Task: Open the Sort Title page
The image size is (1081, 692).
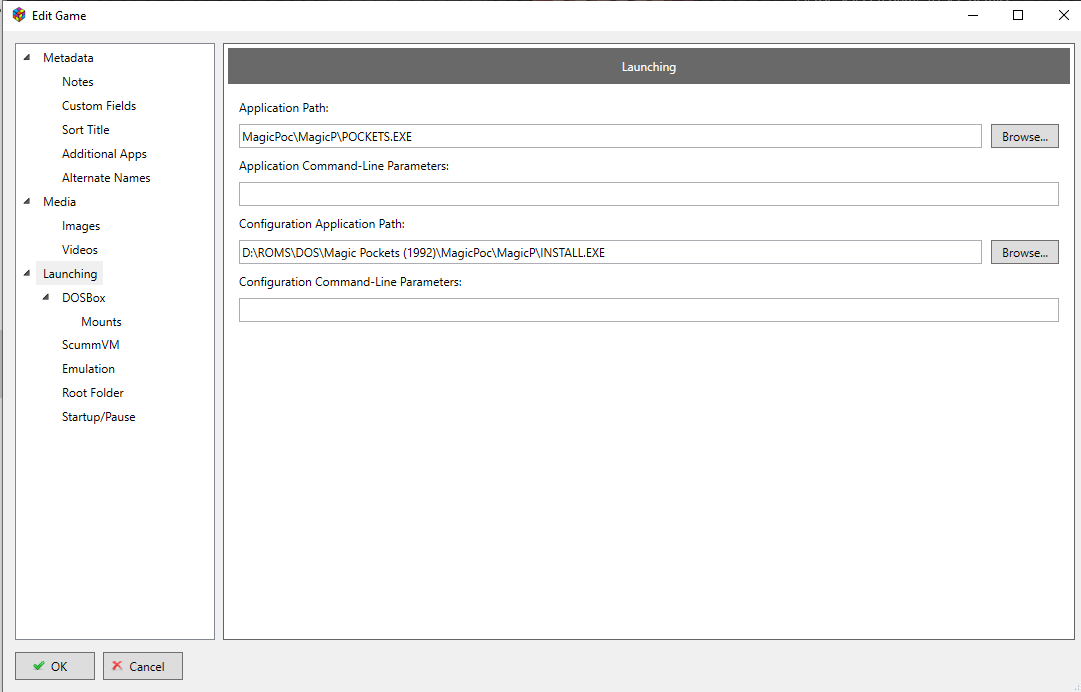Action: [85, 130]
